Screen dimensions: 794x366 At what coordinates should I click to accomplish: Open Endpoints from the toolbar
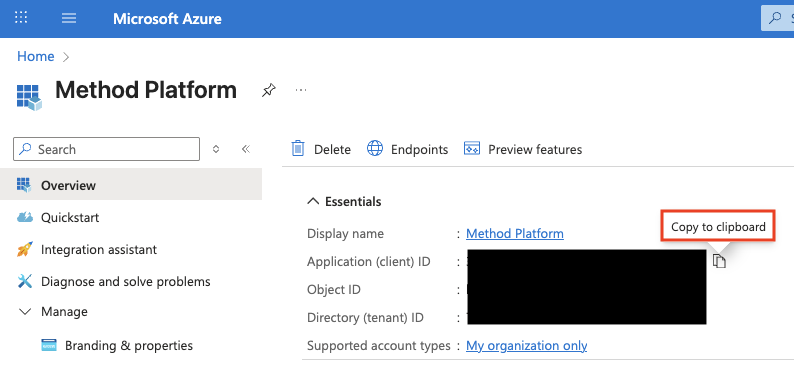pyautogui.click(x=408, y=149)
